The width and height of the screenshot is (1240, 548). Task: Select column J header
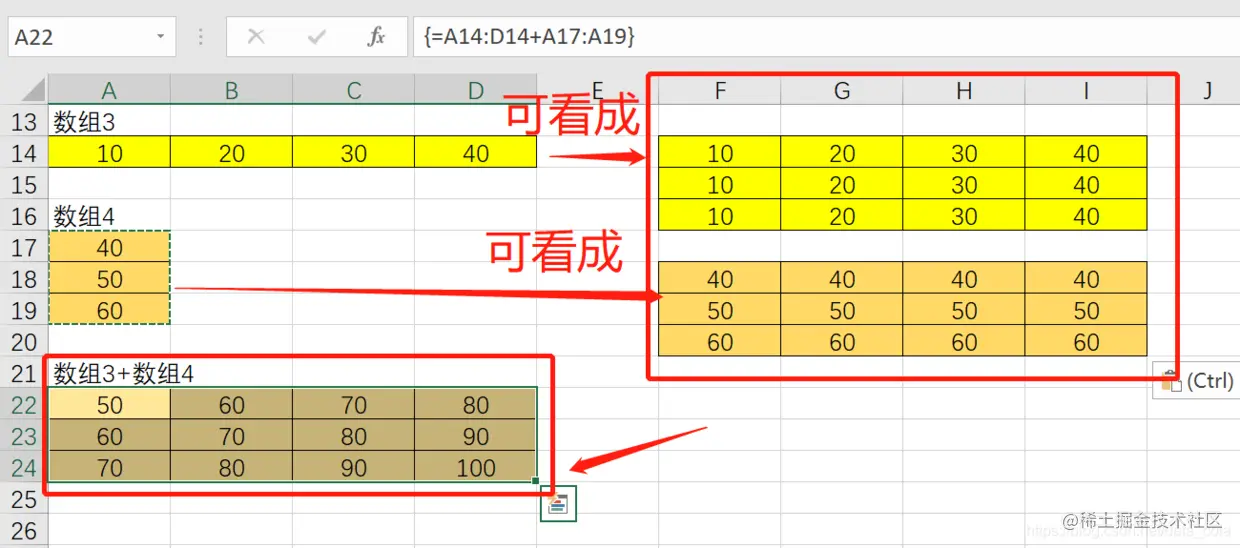pos(1207,91)
